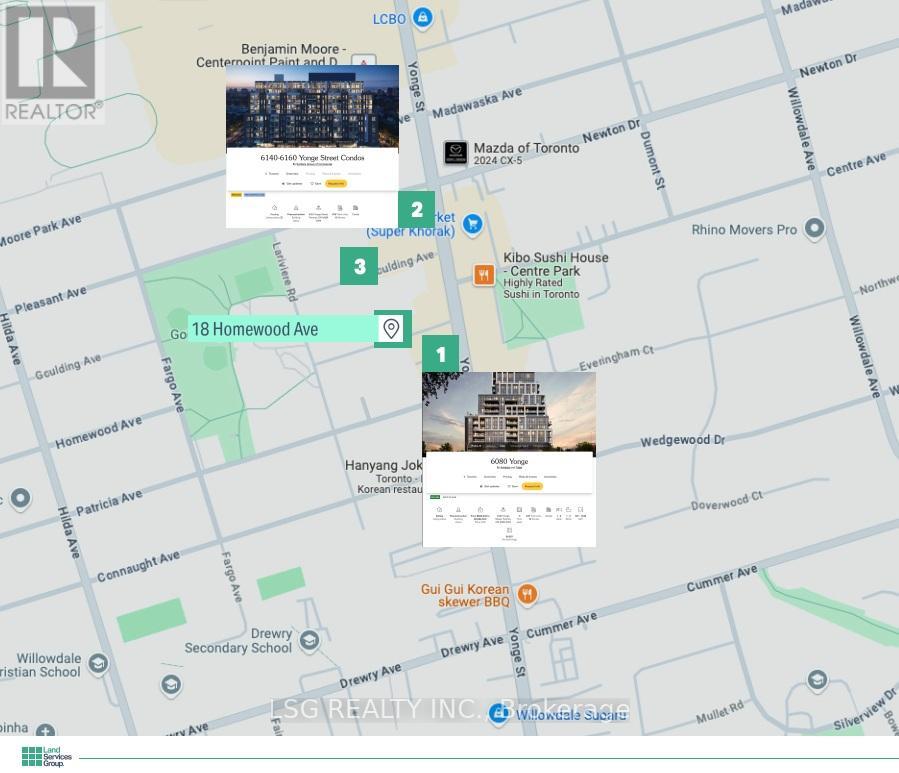This screenshot has width=899, height=773.
Task: Click the "Dumont St" street label
Action: 652,161
